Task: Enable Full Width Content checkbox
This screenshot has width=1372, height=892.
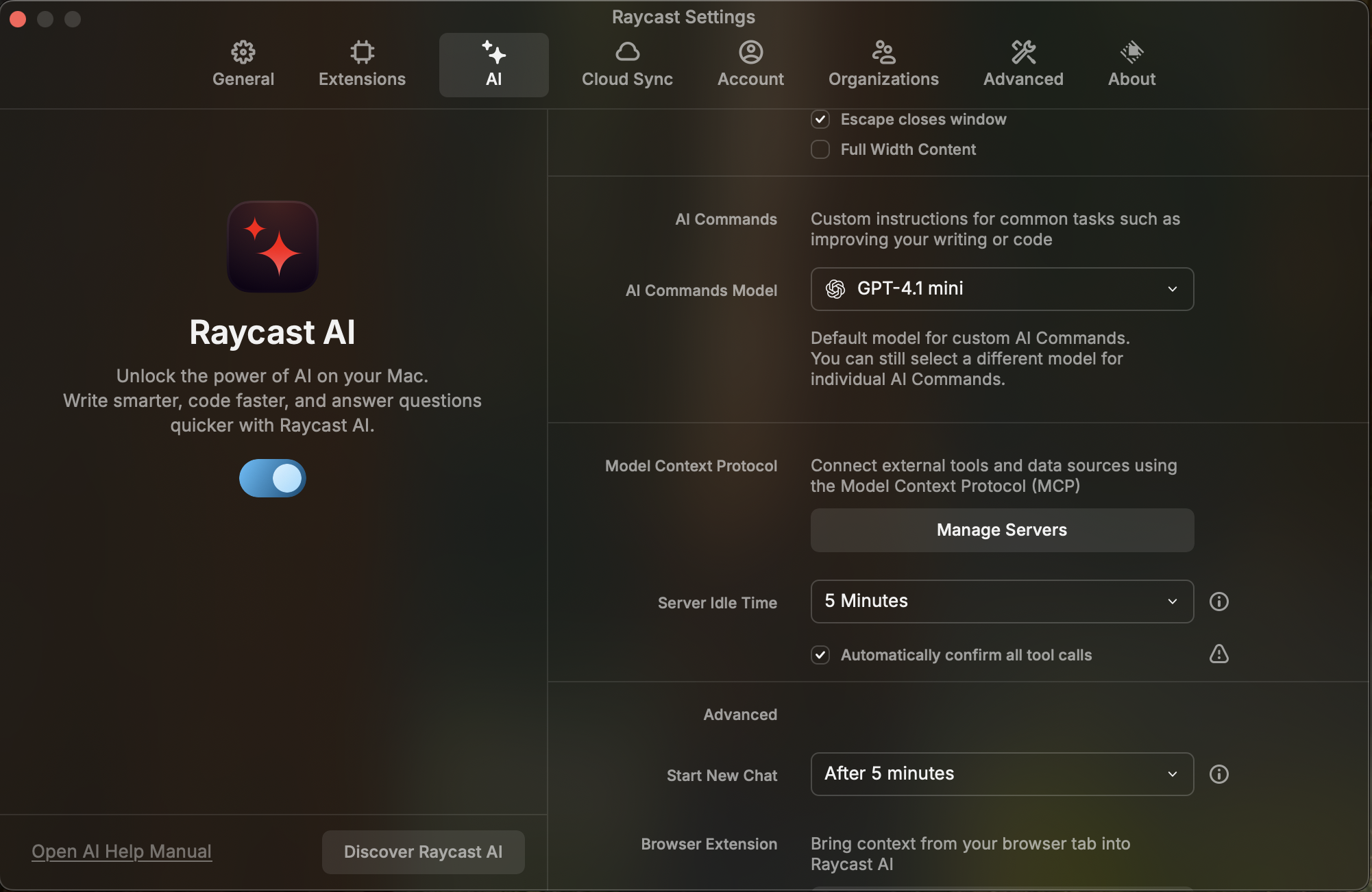Action: click(x=820, y=149)
